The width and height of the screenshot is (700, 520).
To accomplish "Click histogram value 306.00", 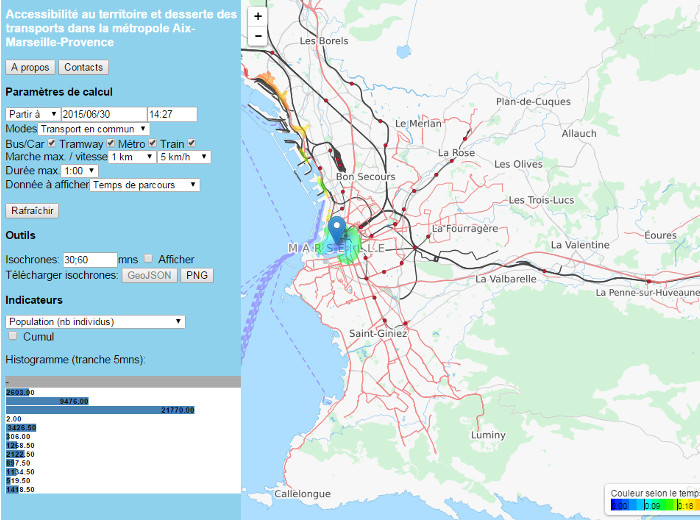I will (18, 437).
